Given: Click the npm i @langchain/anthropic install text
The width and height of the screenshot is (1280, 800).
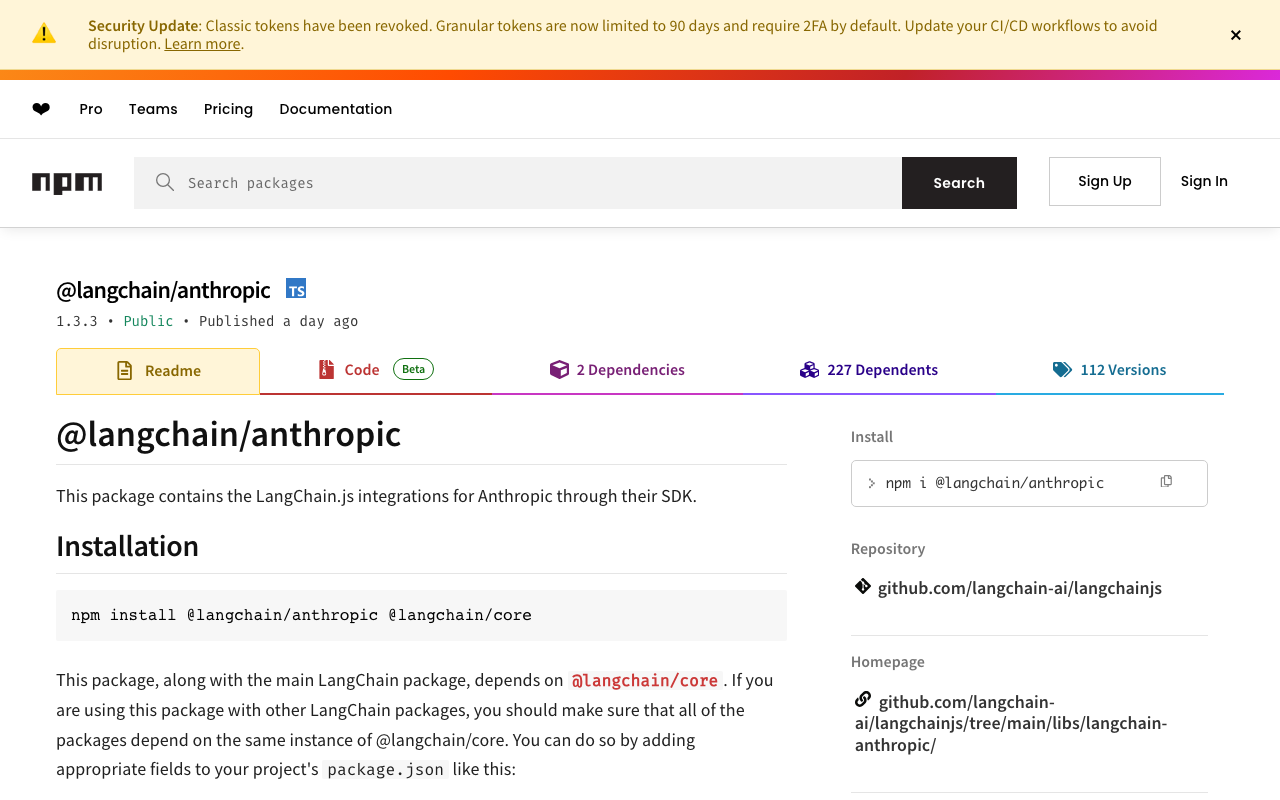Looking at the screenshot, I should click(x=995, y=483).
